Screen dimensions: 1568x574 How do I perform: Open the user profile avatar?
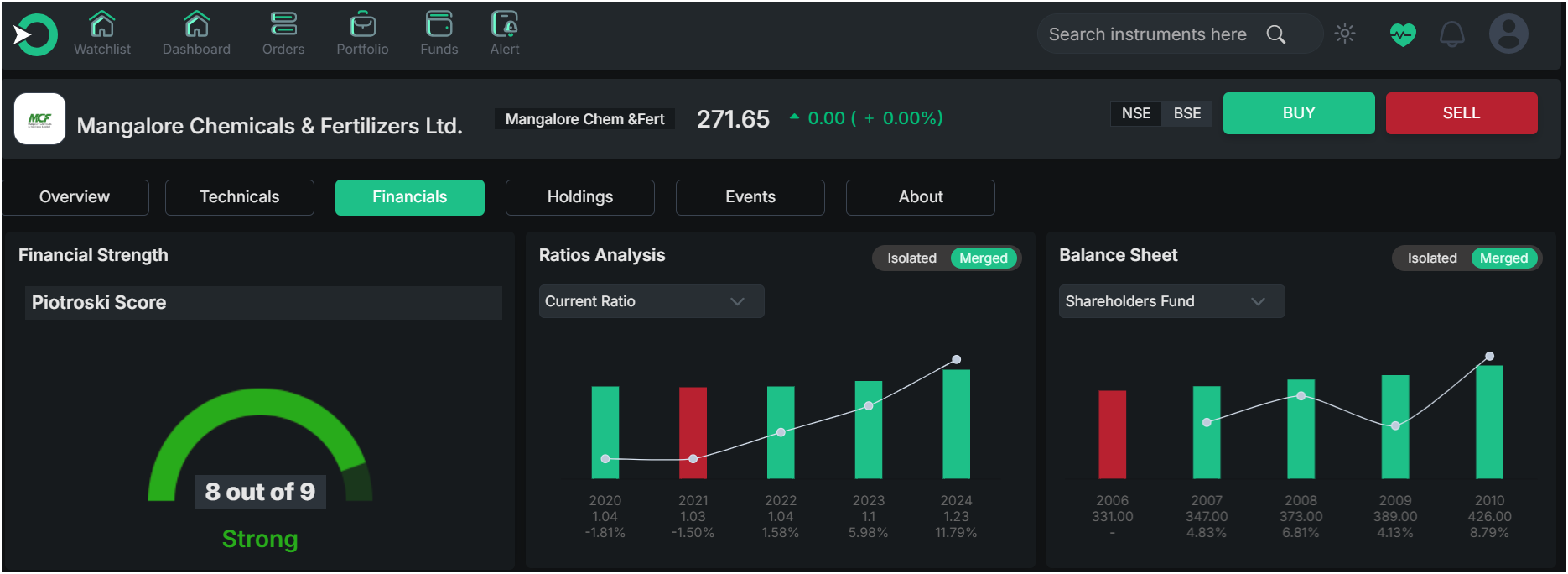[1508, 34]
